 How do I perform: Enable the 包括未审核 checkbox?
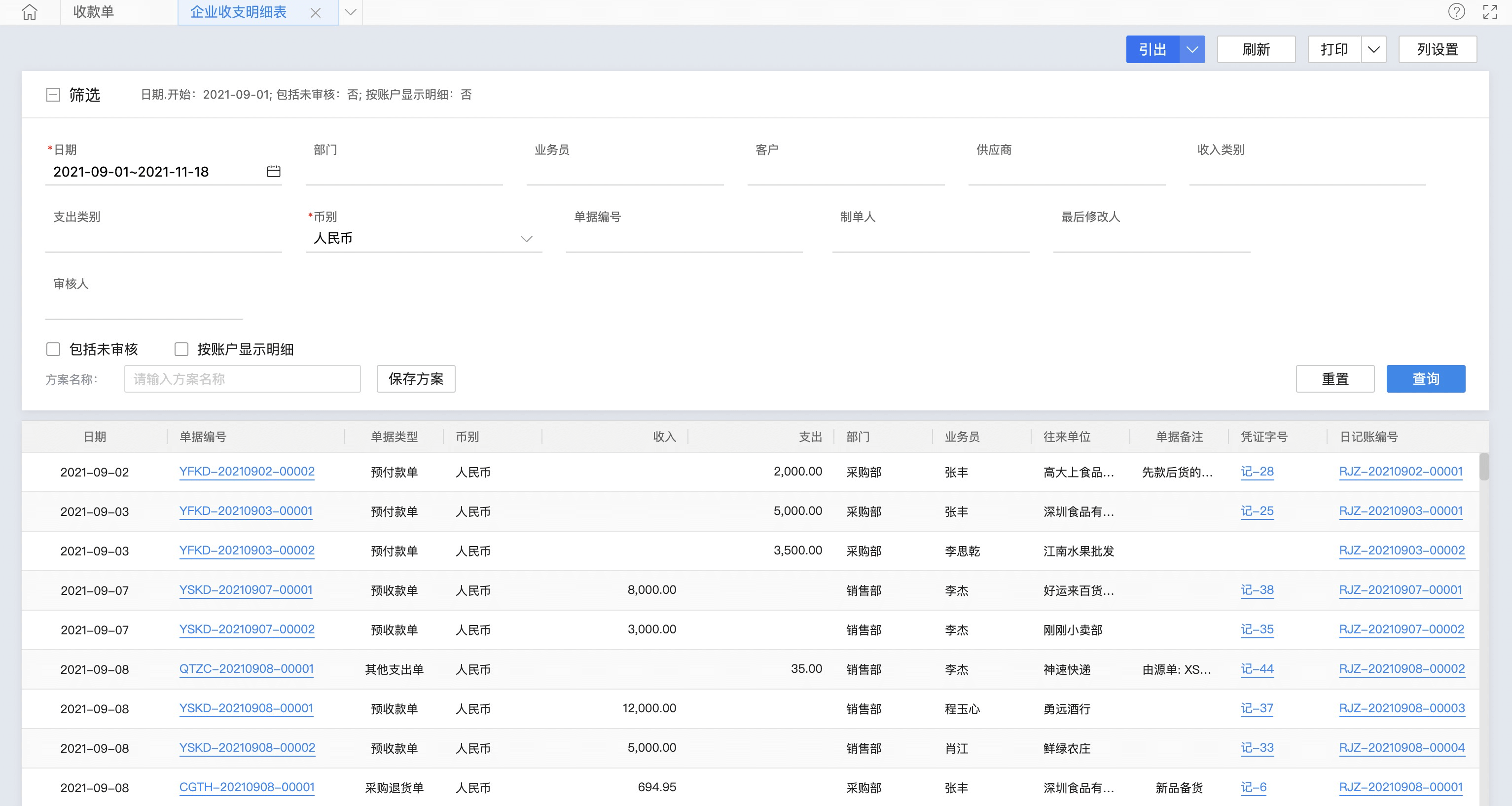click(x=53, y=349)
